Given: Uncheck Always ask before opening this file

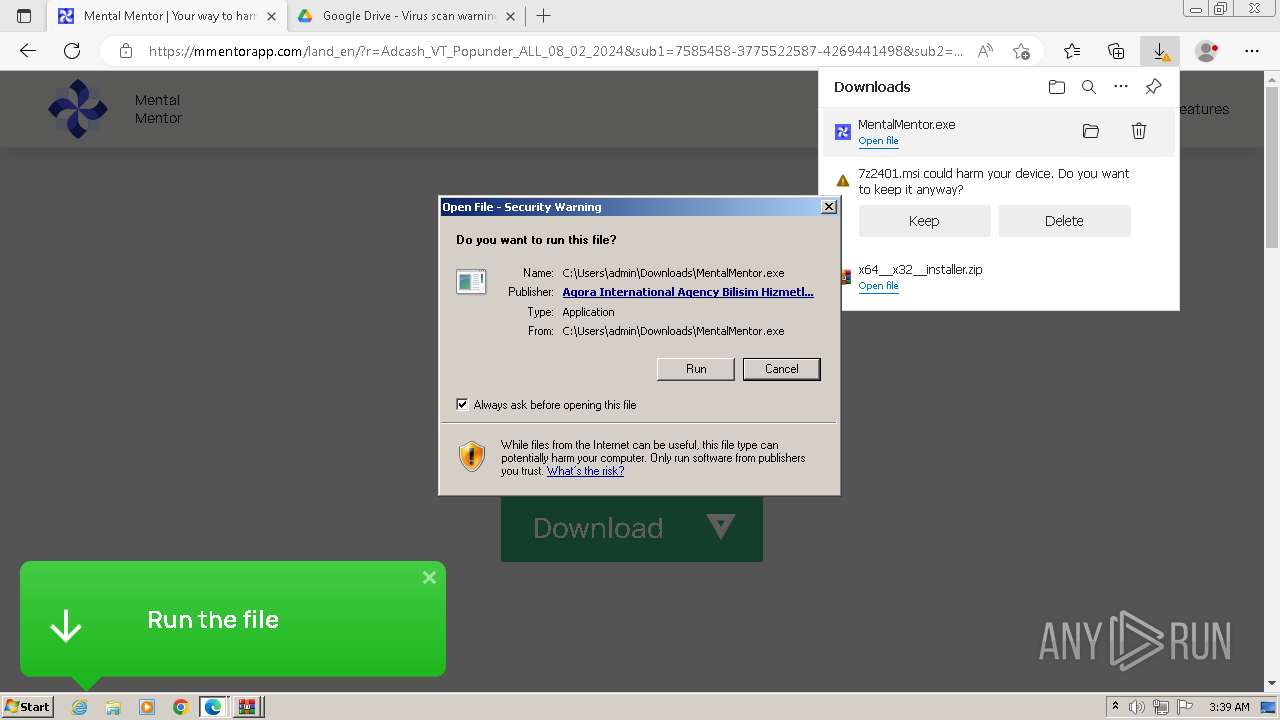Looking at the screenshot, I should [x=462, y=405].
